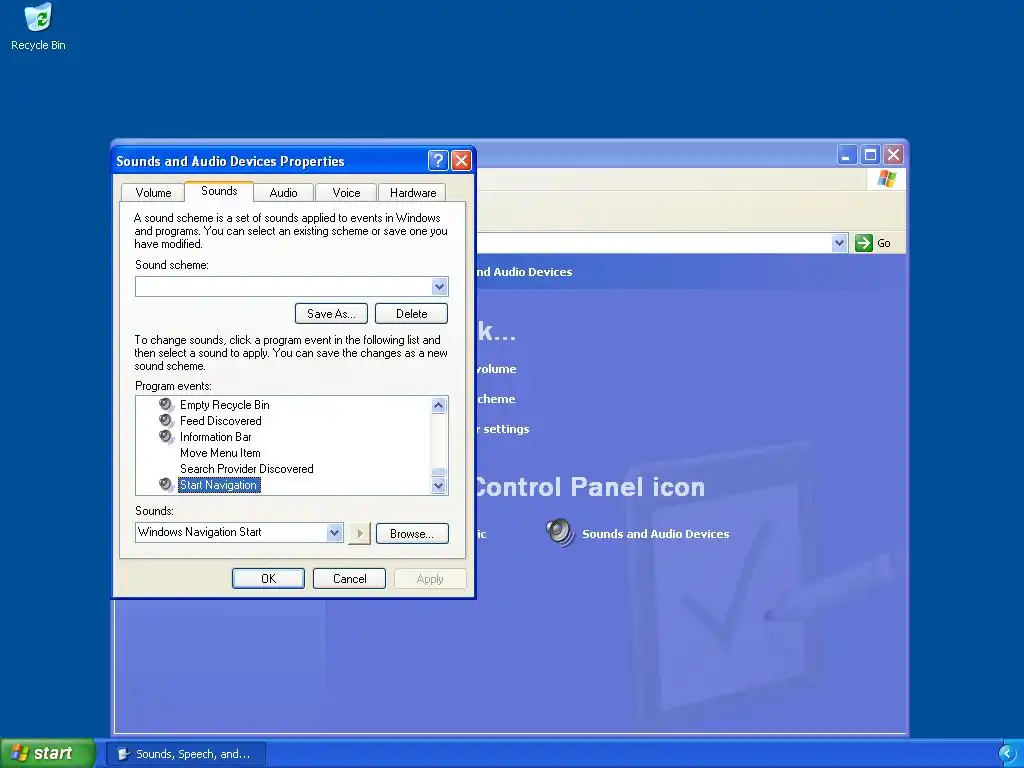The height and width of the screenshot is (768, 1024).
Task: Open the Hardware tab
Action: (x=413, y=193)
